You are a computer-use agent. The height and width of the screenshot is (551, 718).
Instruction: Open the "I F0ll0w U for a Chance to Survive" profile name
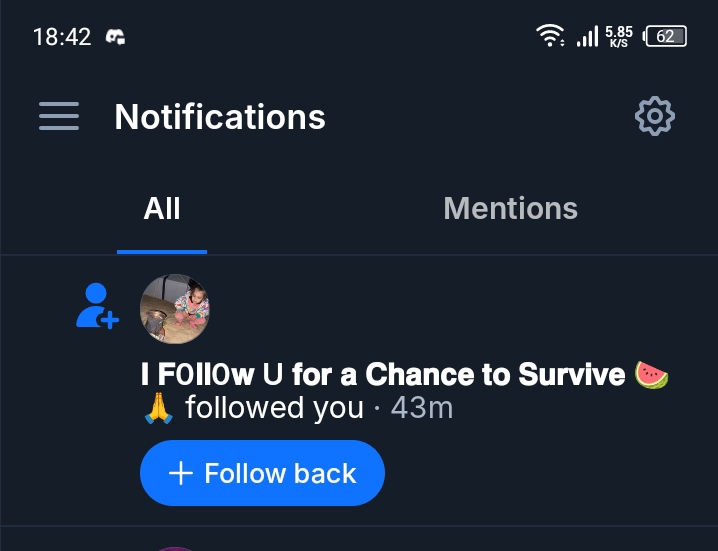383,375
